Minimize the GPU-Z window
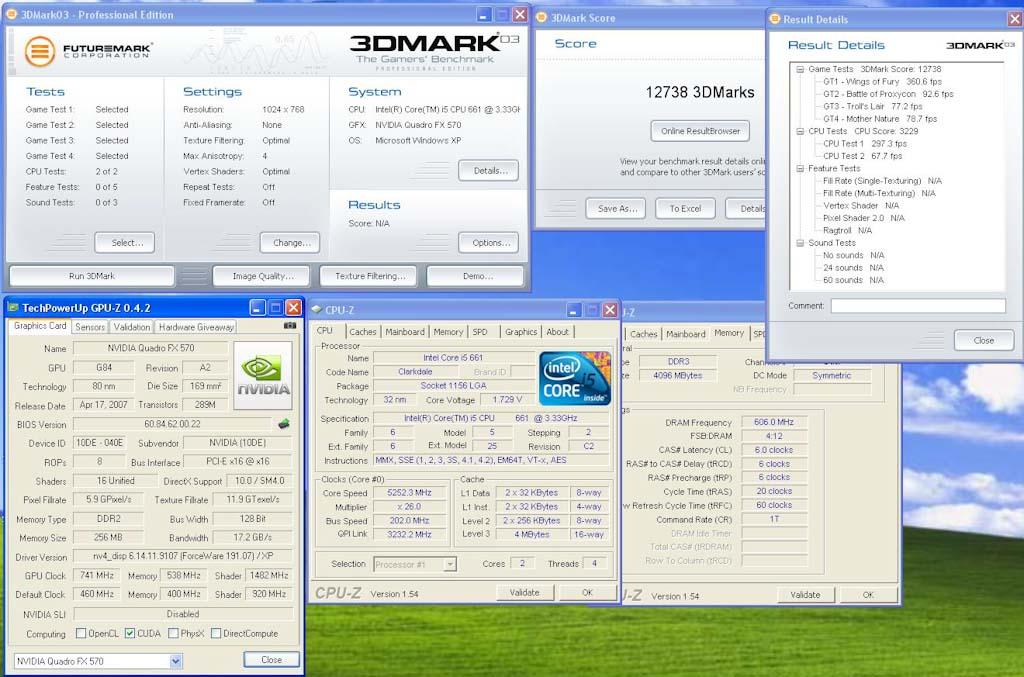Image resolution: width=1024 pixels, height=677 pixels. pos(257,307)
